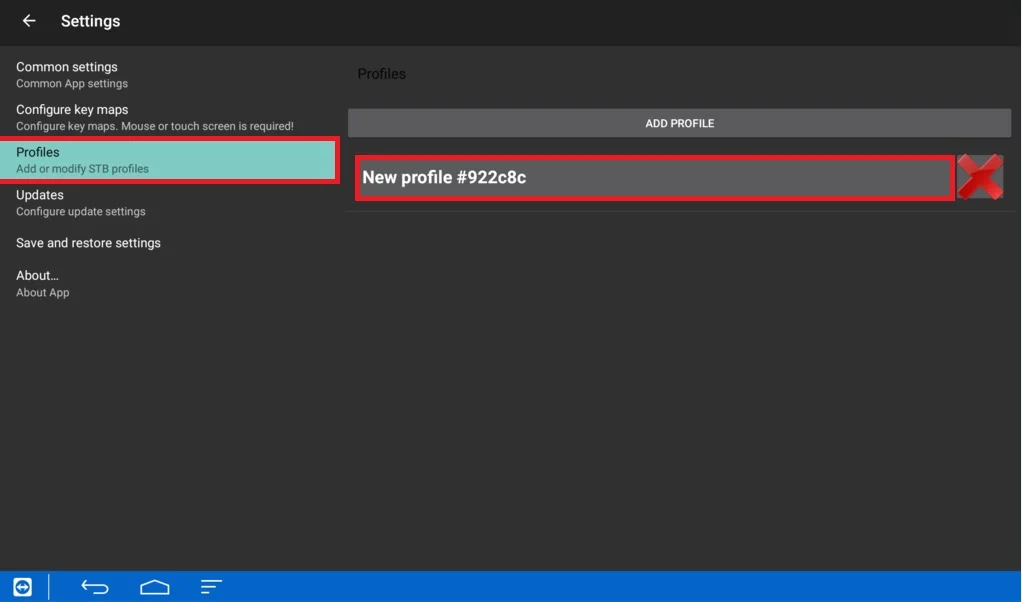Image resolution: width=1022 pixels, height=602 pixels.
Task: Select the Profiles menu entry
Action: click(38, 152)
